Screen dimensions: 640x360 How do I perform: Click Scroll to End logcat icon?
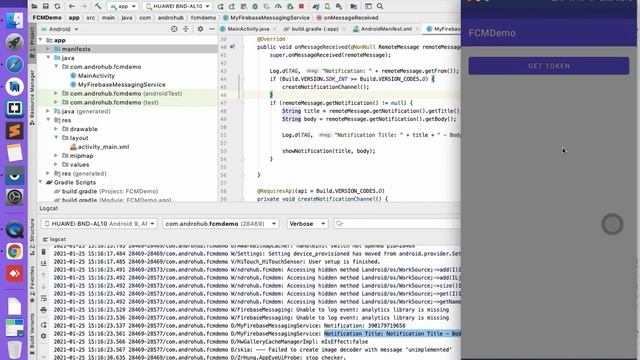[x=44, y=263]
